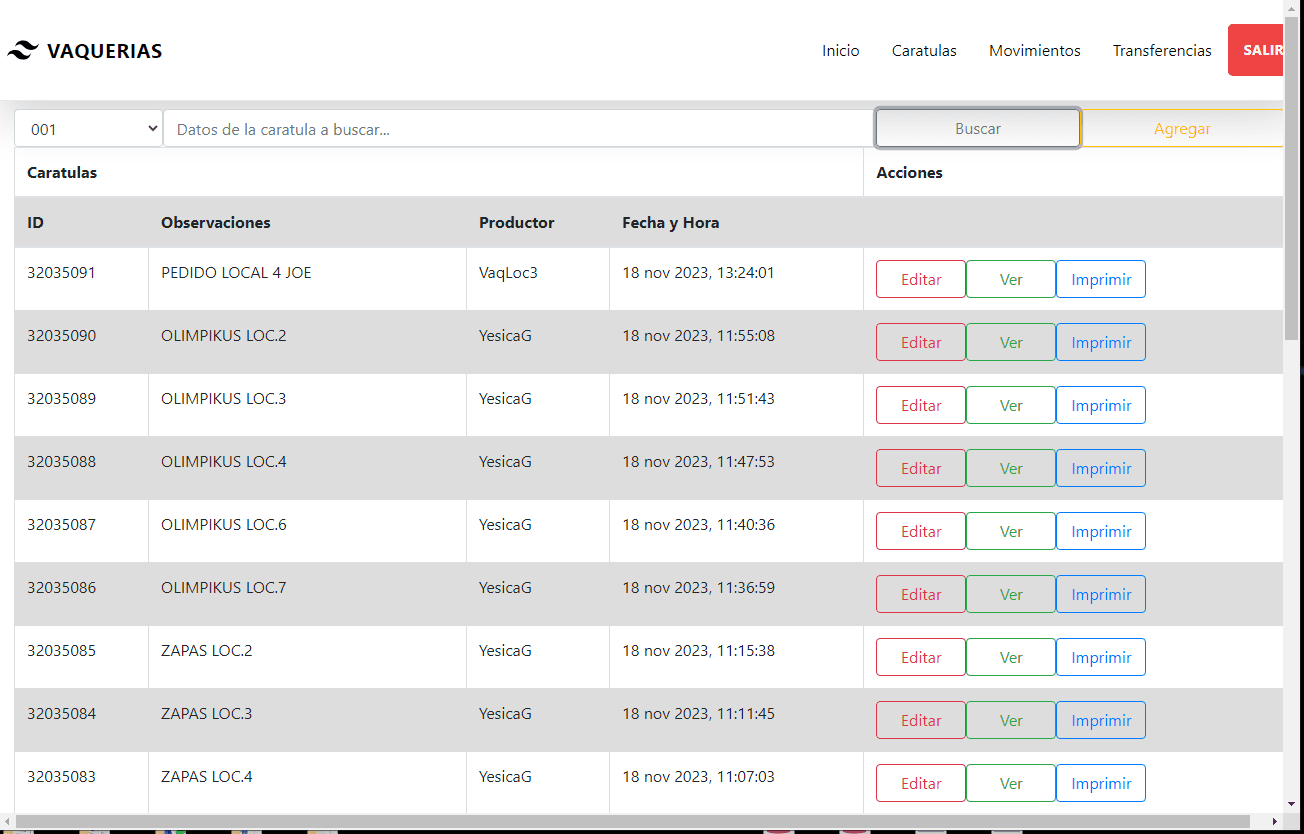1304x834 pixels.
Task: Click the red SALIR button
Action: pos(1256,50)
